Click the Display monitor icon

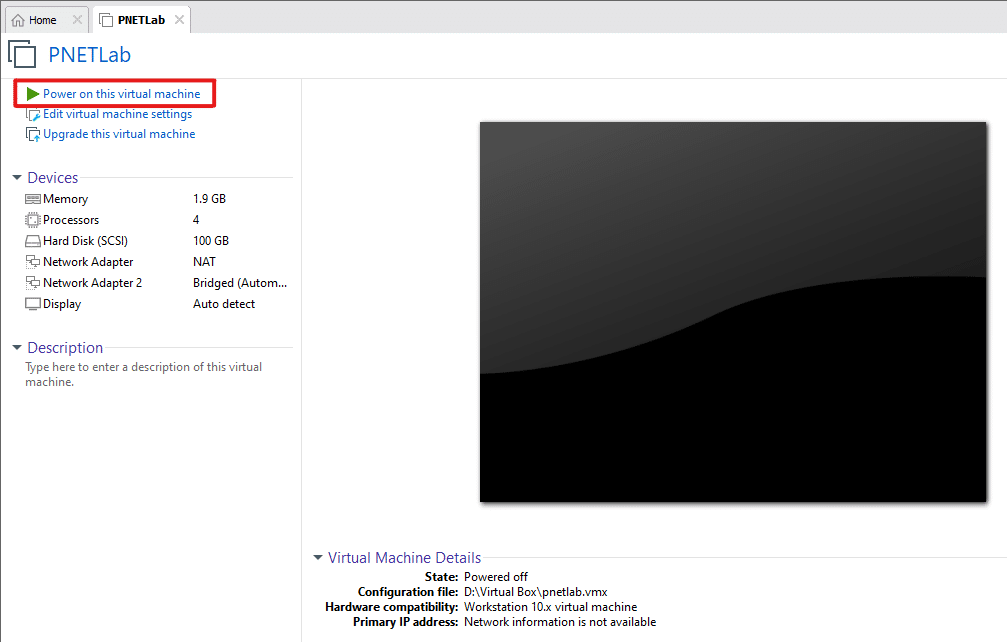coord(33,304)
